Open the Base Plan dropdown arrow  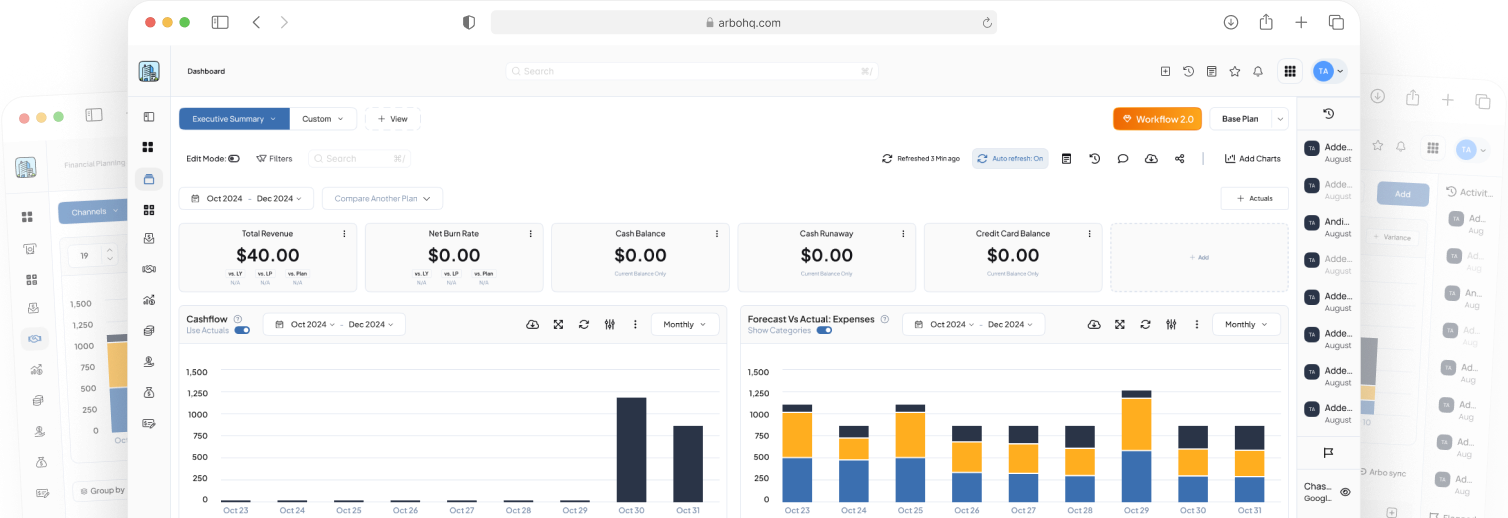pyautogui.click(x=1280, y=119)
